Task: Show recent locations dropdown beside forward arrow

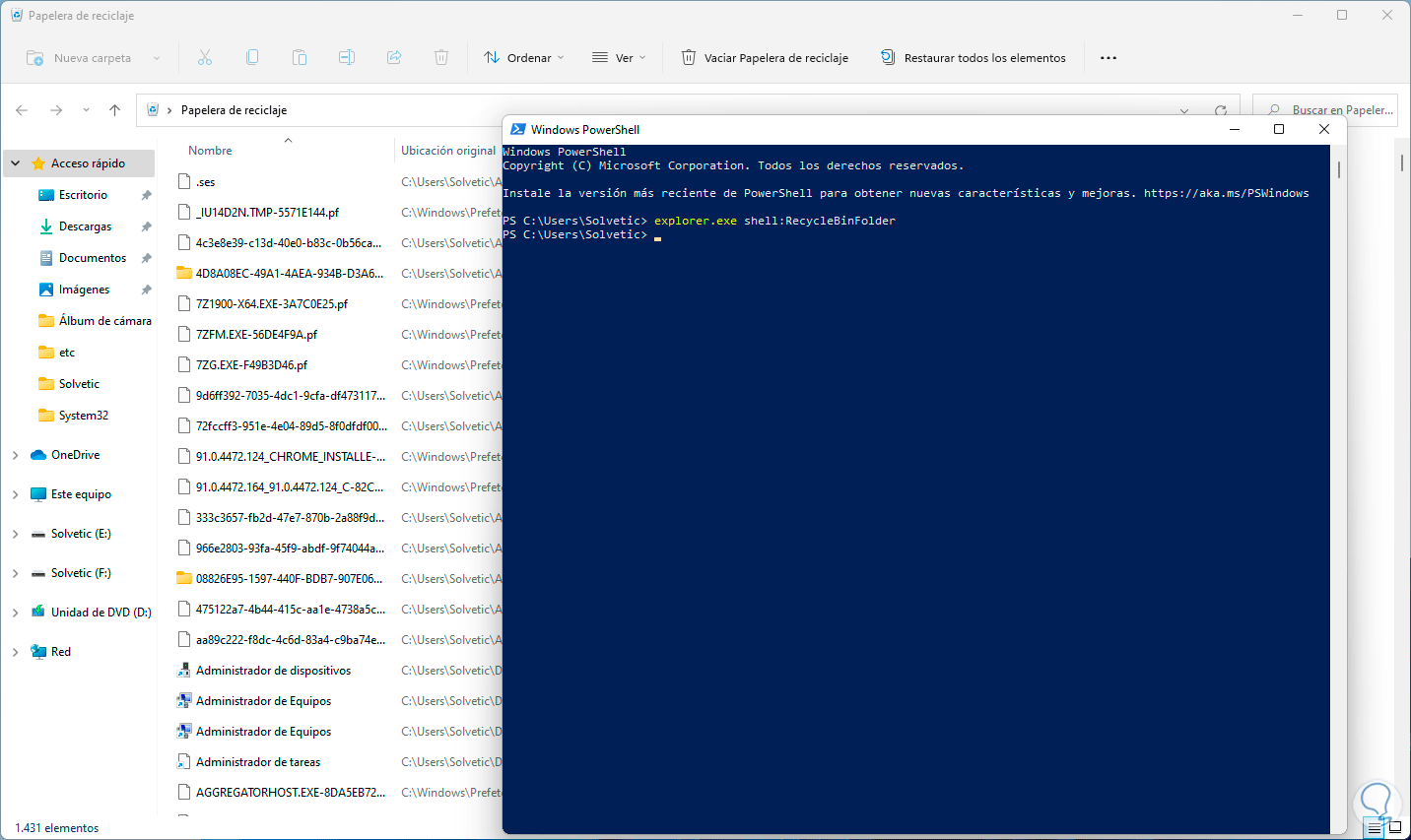Action: coord(86,110)
